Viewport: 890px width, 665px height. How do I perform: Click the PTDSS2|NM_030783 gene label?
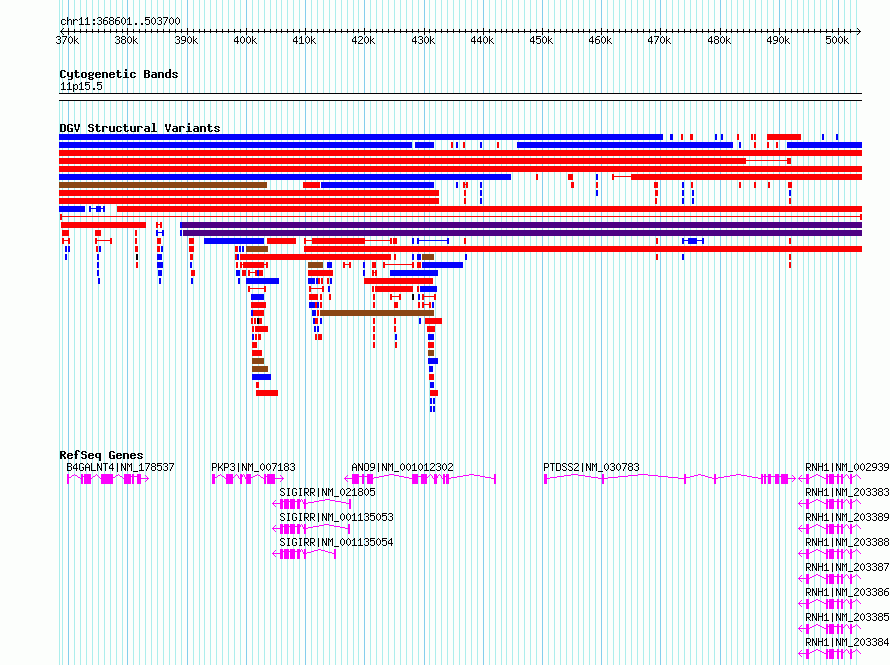591,467
